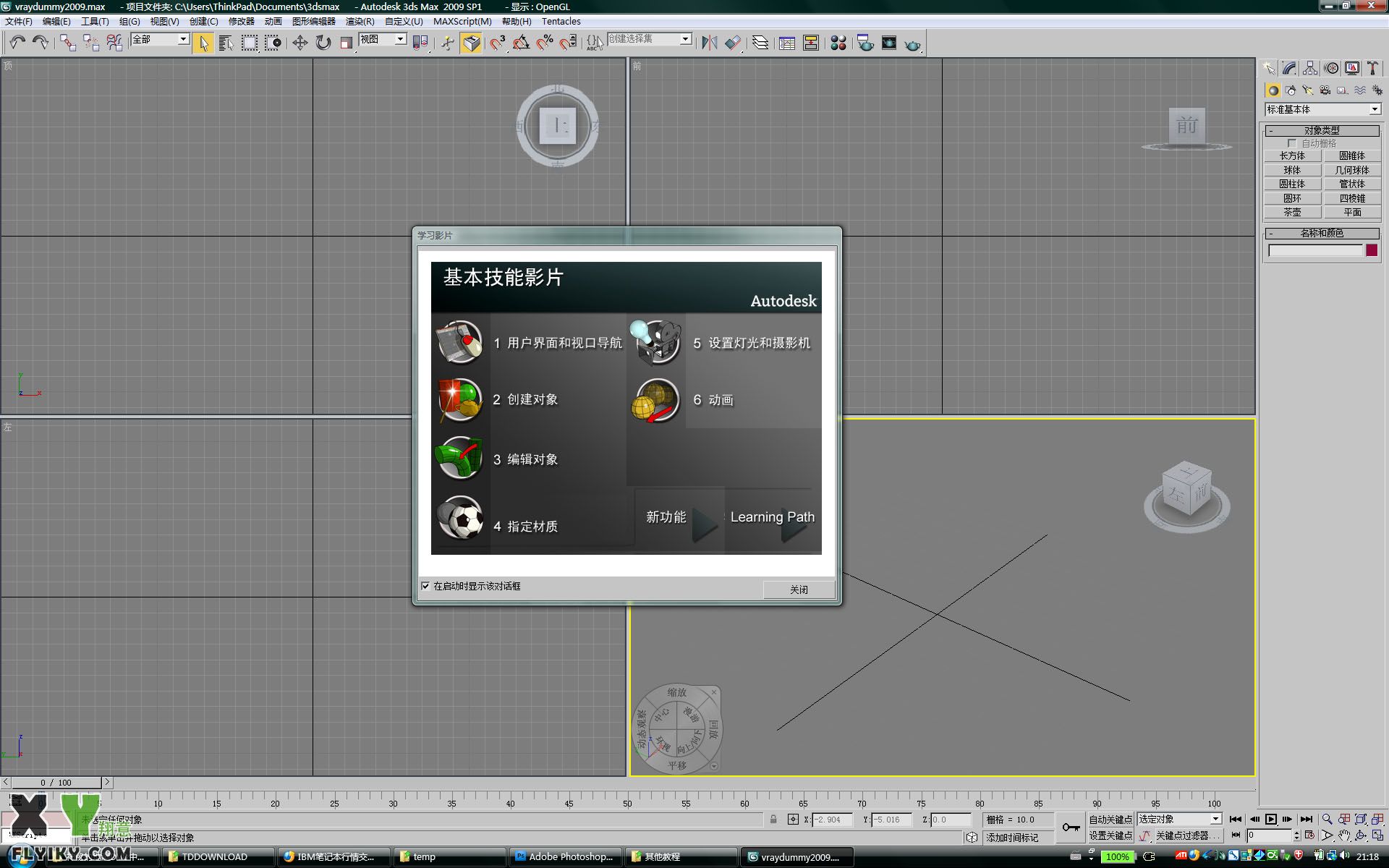
Task: Toggle the 3D Snaps magnet icon
Action: [x=497, y=43]
